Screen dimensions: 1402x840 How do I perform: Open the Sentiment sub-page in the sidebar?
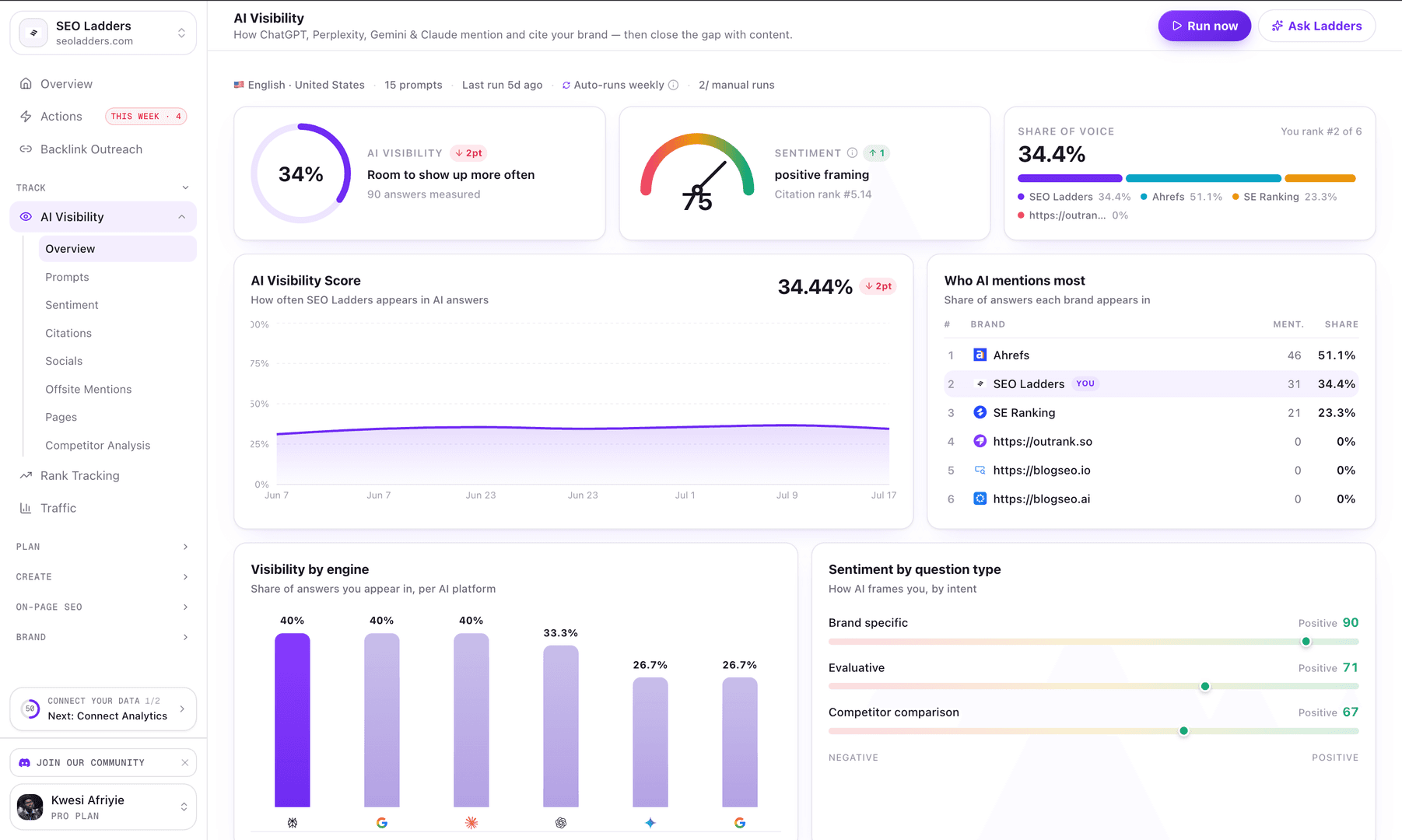72,305
